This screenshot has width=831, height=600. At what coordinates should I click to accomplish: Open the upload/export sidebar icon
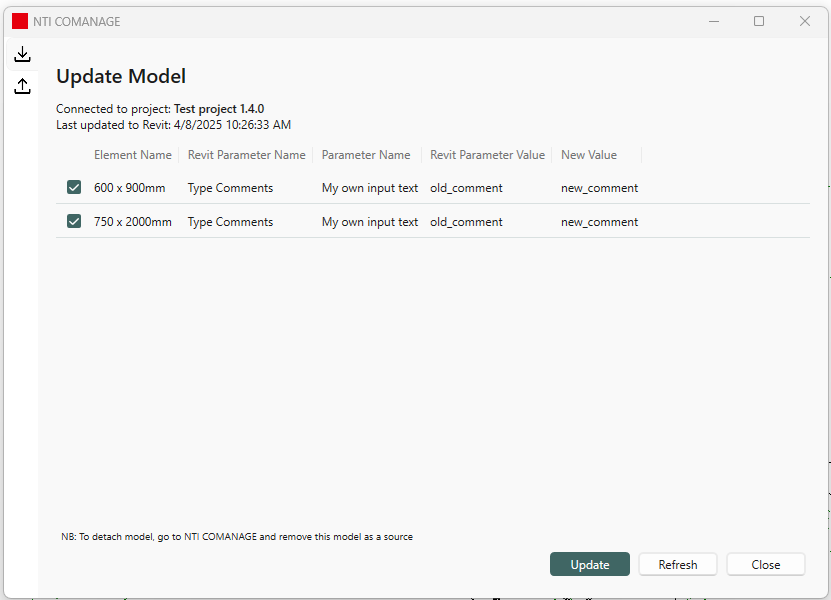point(22,86)
